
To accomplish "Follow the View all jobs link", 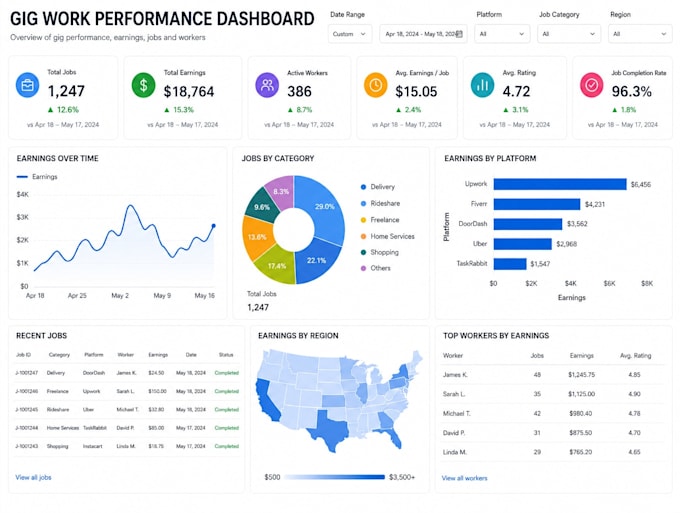I will 33,477.
